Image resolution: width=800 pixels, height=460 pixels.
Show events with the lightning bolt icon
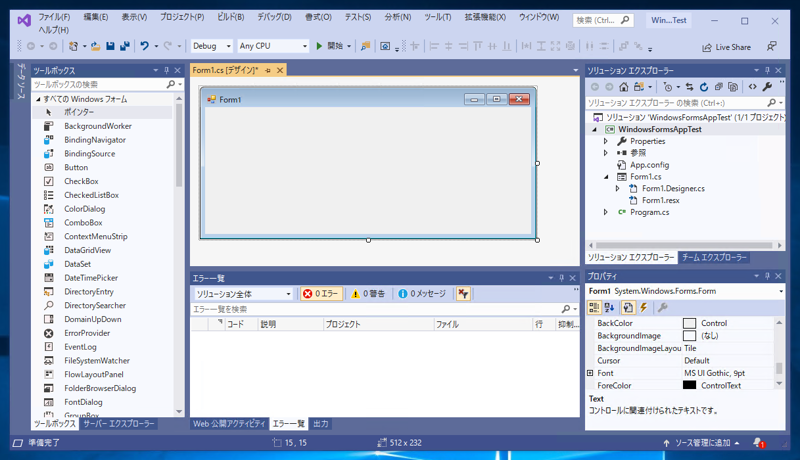pos(644,308)
